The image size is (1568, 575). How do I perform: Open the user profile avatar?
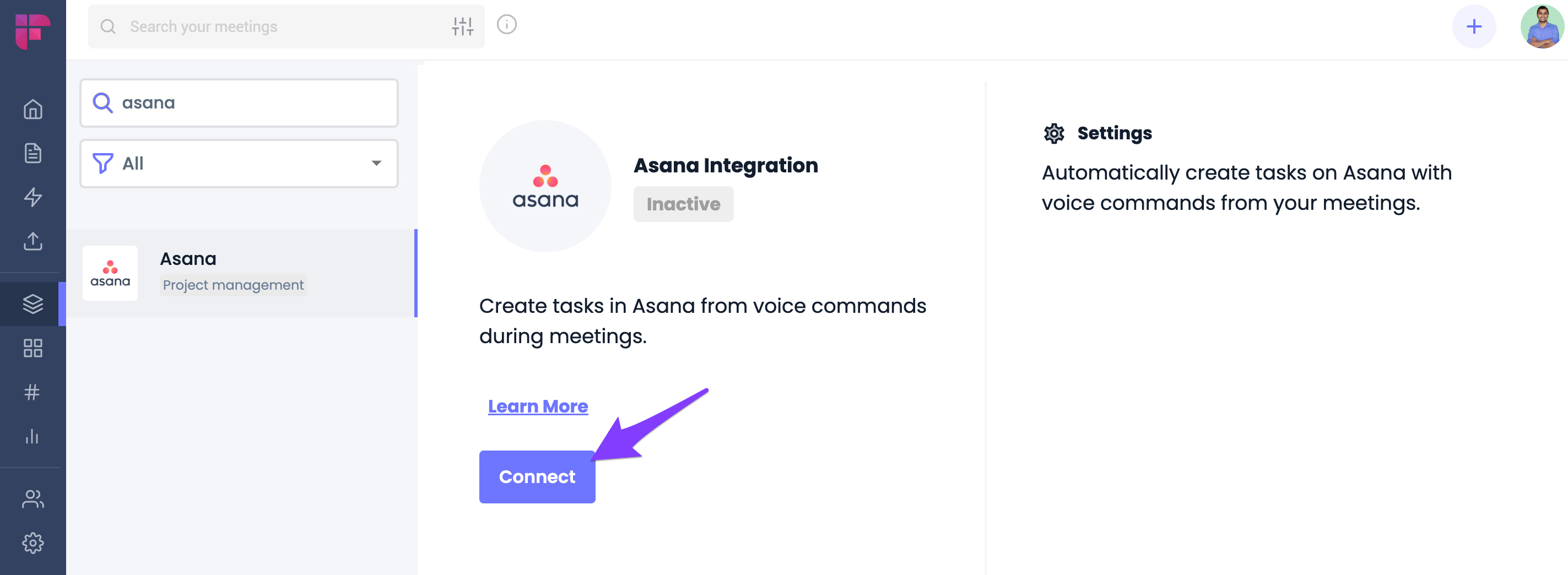1542,26
